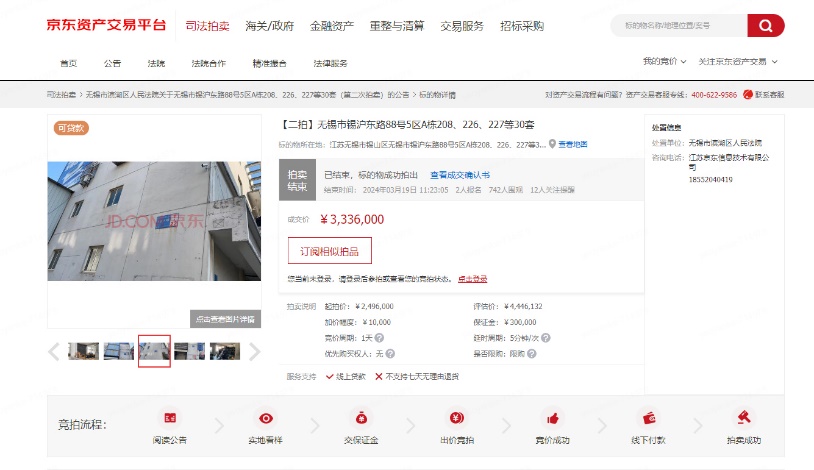814x470 pixels.
Task: Click the 保证金 ¥300,000 value
Action: tap(520, 322)
